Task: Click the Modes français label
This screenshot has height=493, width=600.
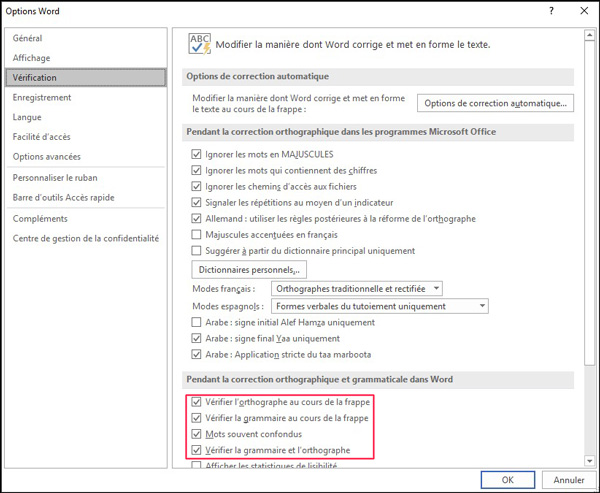Action: pos(224,289)
